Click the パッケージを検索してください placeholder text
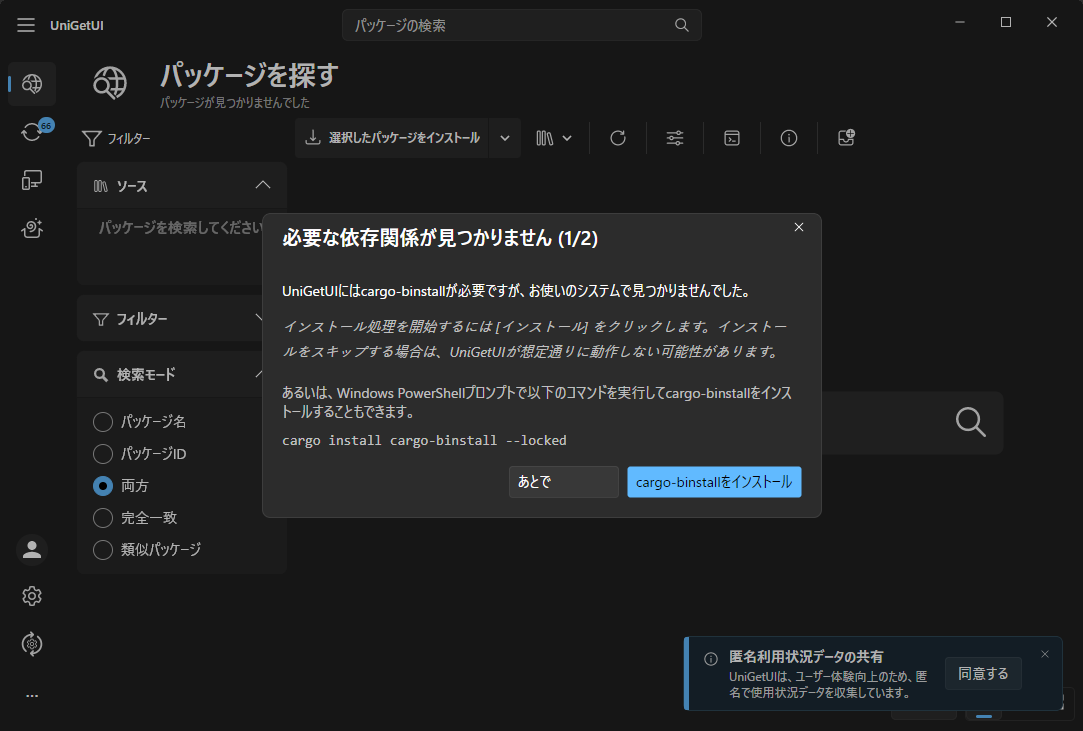The width and height of the screenshot is (1083, 731). (x=181, y=227)
